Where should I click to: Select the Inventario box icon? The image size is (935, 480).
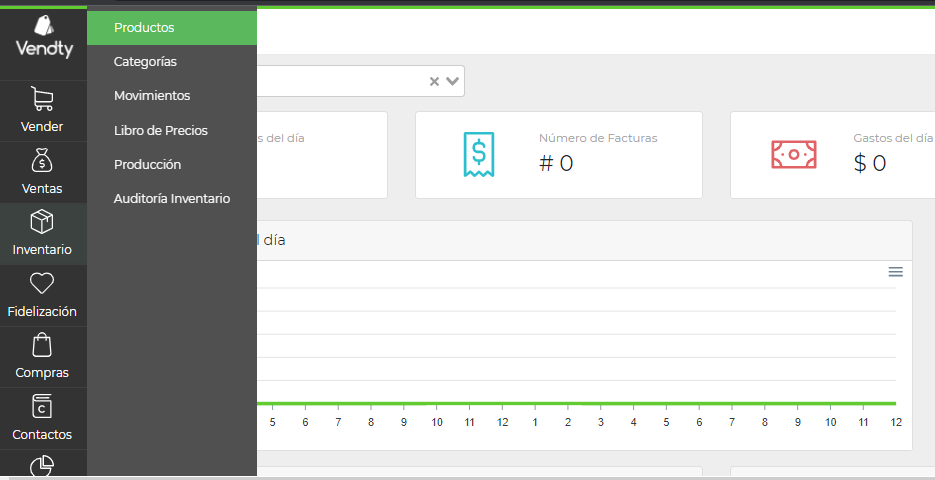point(42,222)
